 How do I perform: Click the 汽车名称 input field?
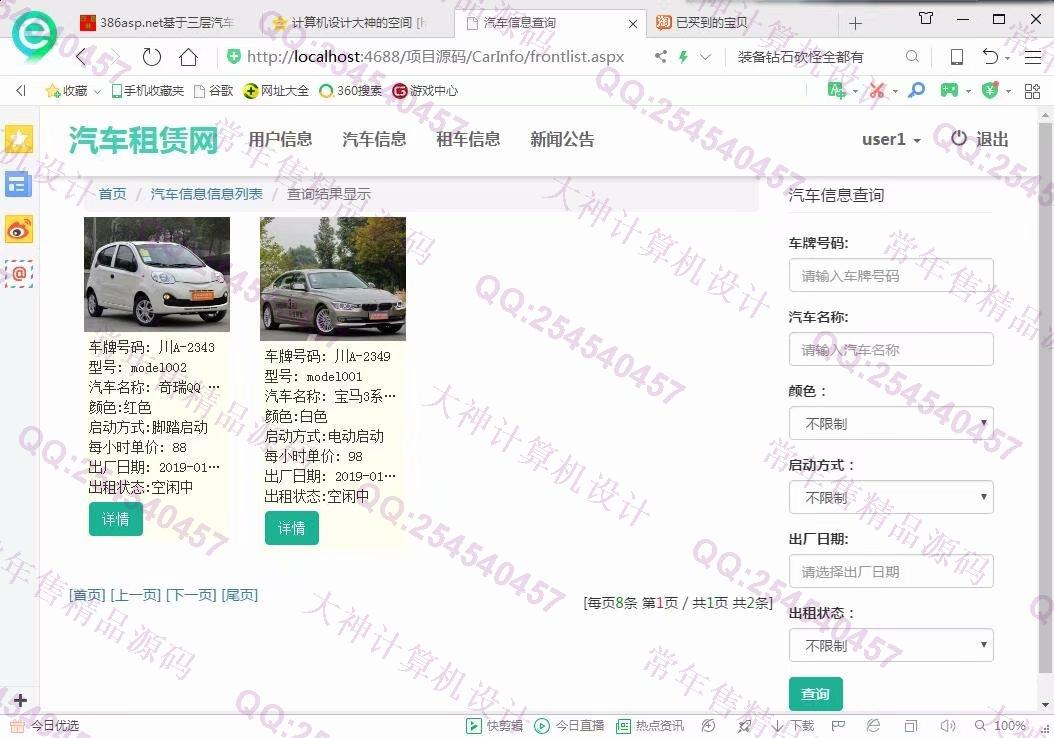pyautogui.click(x=891, y=350)
